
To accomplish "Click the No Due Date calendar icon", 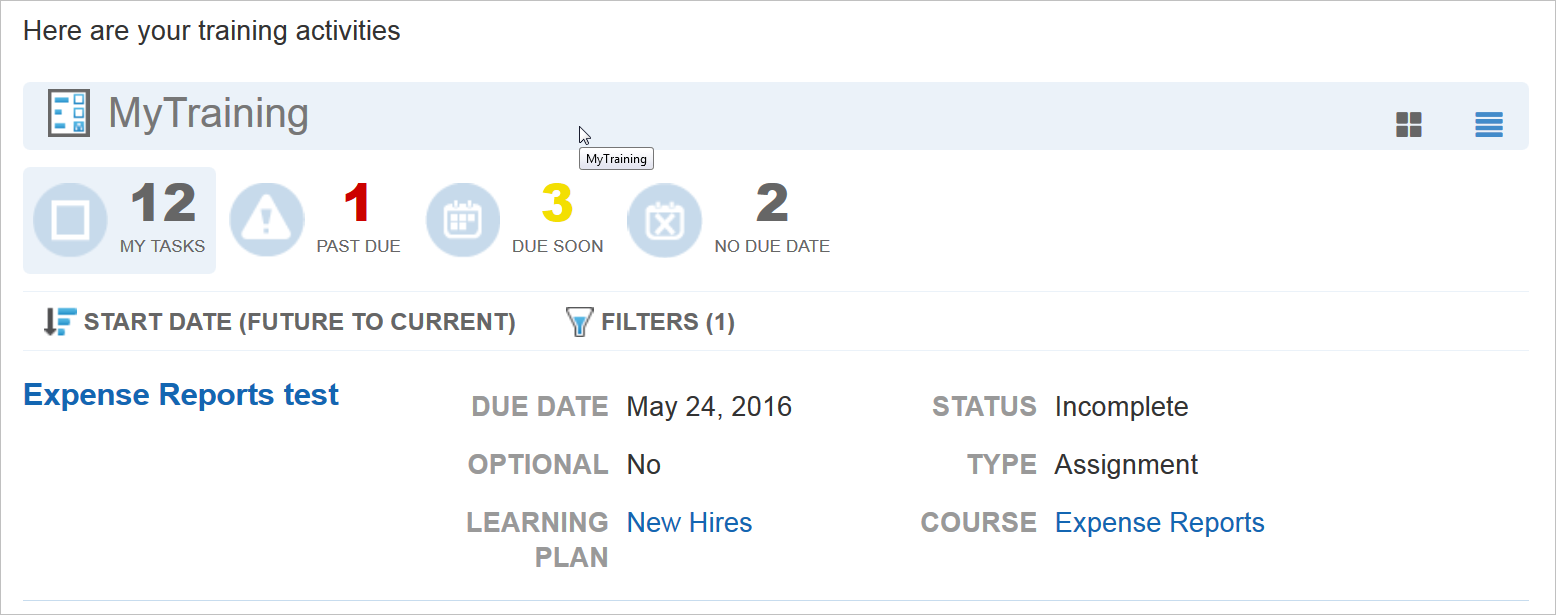I will tap(664, 220).
